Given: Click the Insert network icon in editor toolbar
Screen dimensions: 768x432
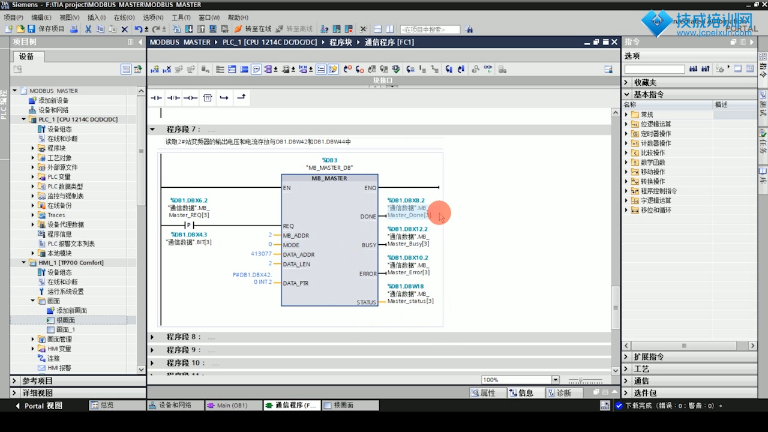Looking at the screenshot, I should click(155, 70).
